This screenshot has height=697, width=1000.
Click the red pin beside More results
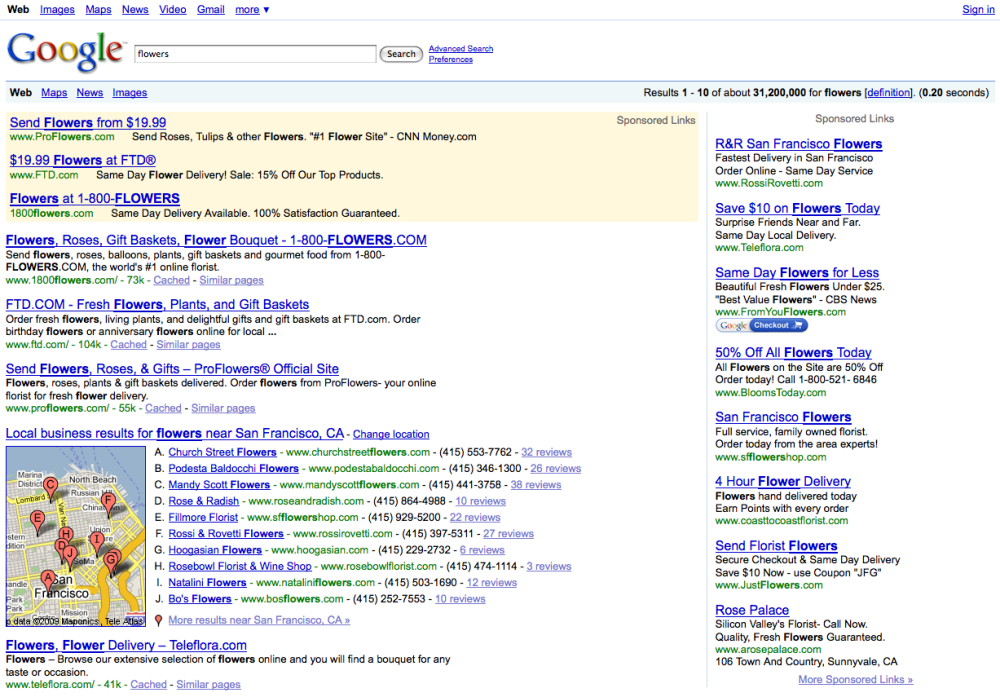click(158, 620)
